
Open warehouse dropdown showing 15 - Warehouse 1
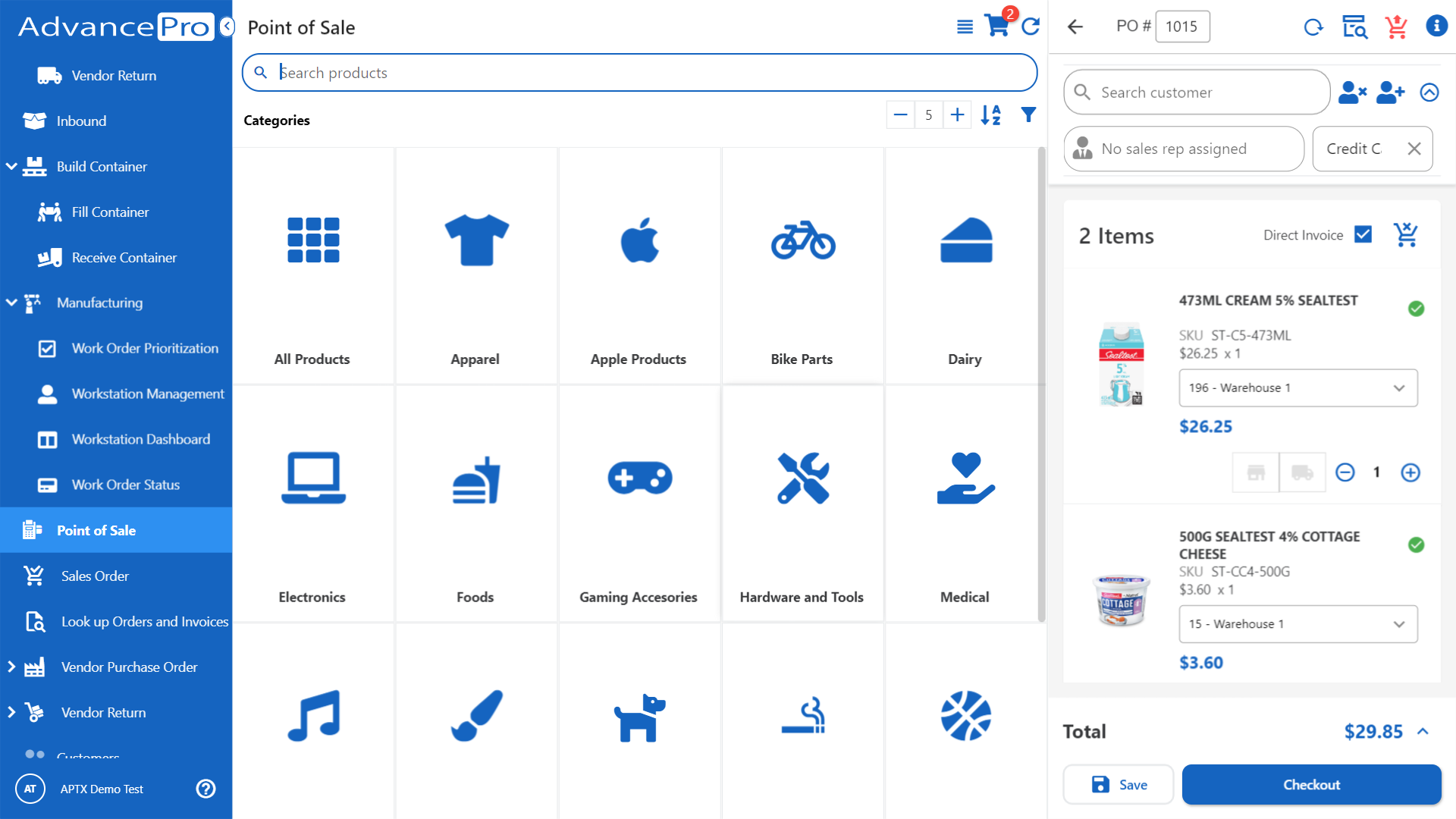1298,624
